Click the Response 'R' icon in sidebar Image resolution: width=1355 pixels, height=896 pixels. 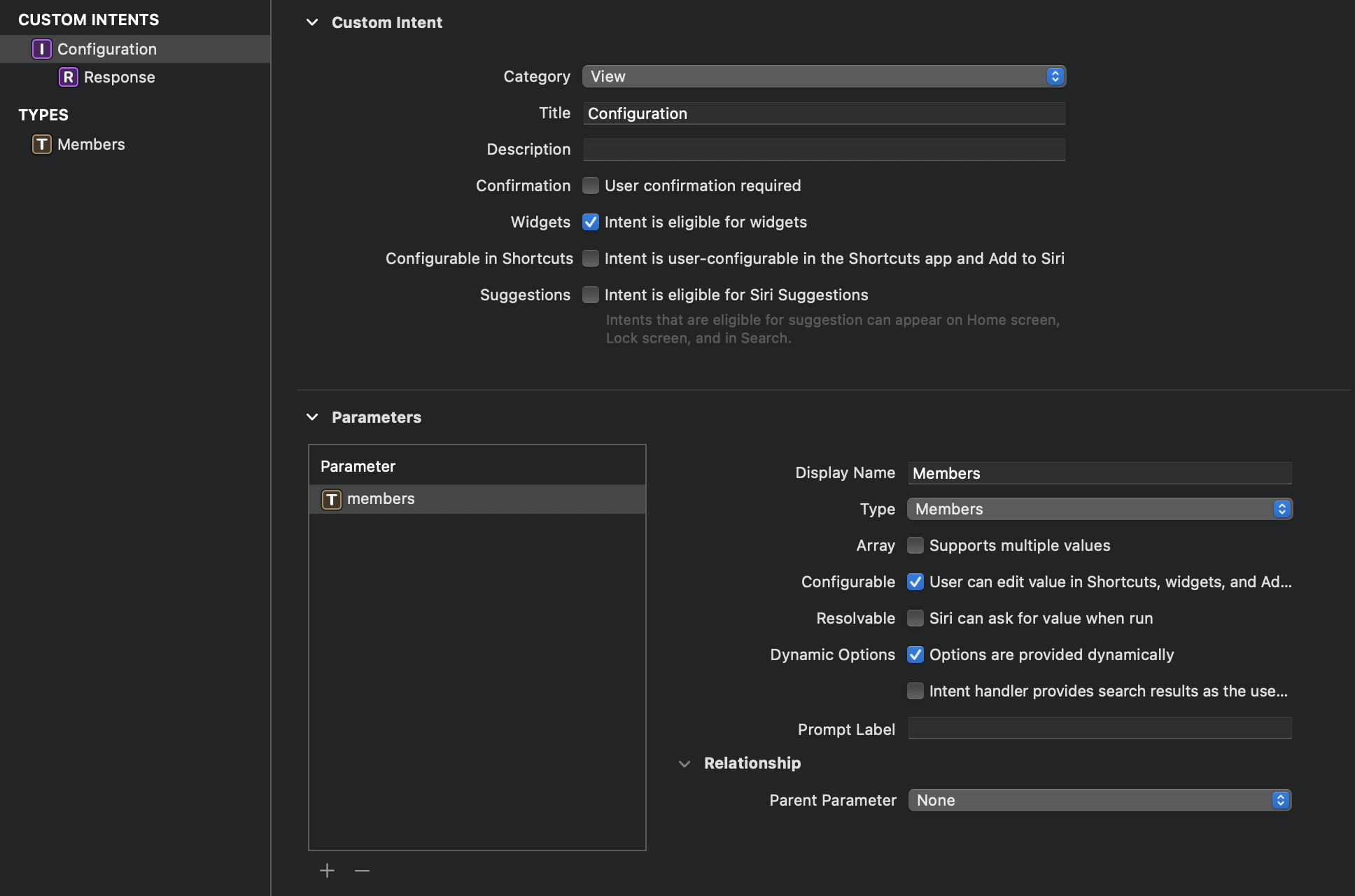point(68,77)
